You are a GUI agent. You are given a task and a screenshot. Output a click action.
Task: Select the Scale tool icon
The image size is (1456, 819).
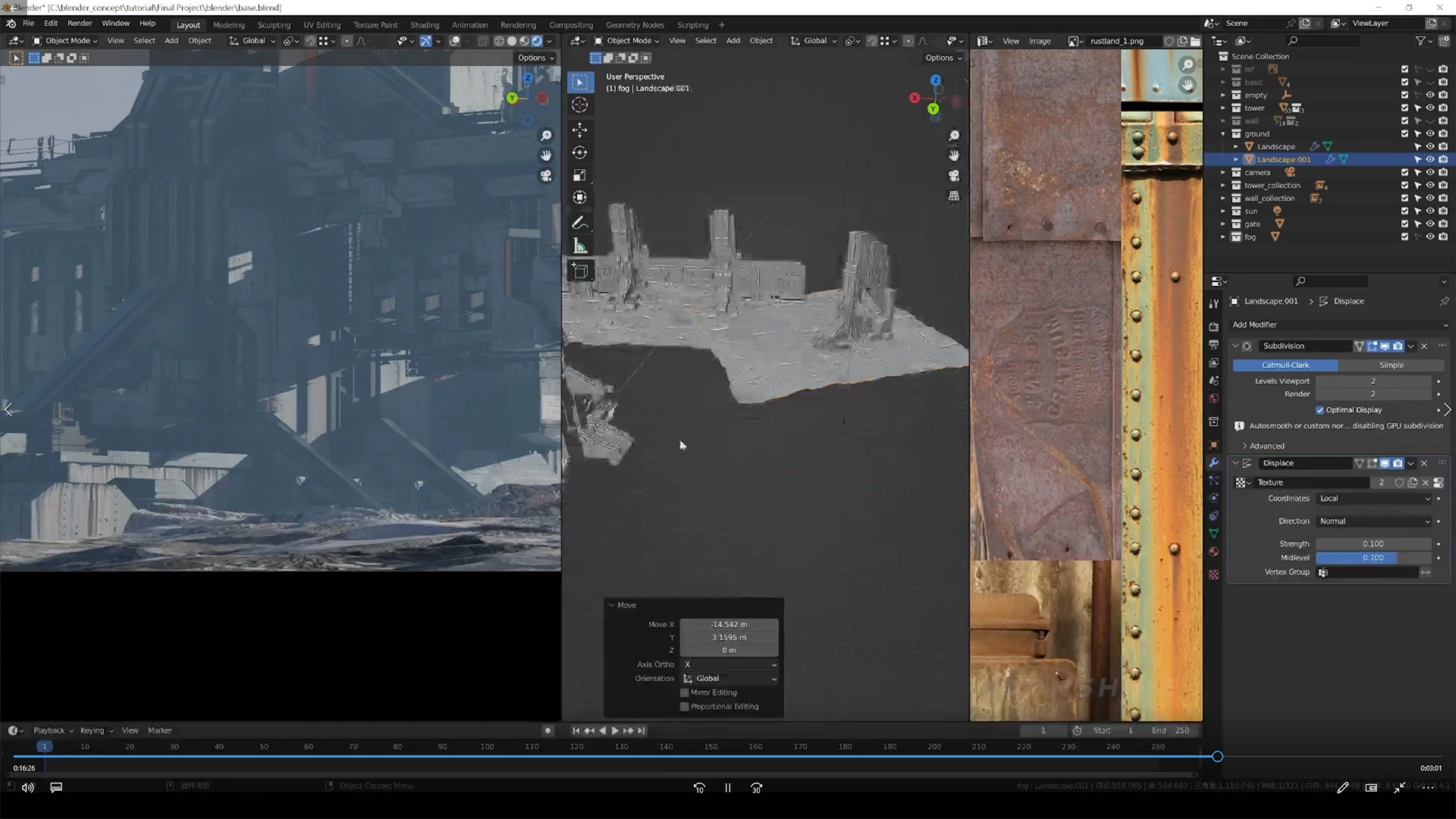(579, 175)
